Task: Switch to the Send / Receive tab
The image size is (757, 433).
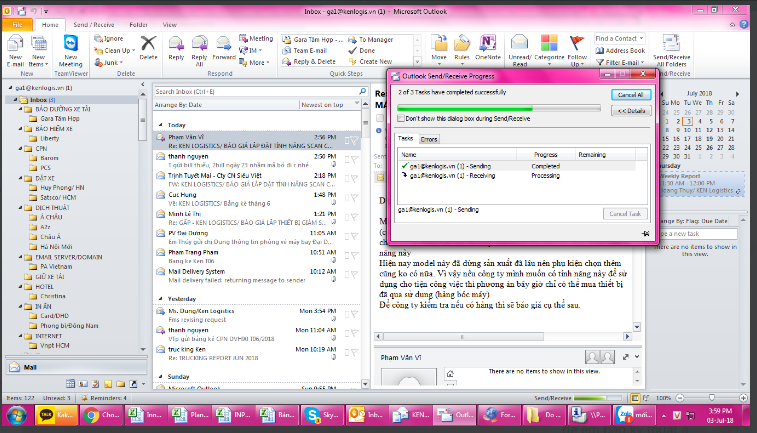Action: point(94,25)
